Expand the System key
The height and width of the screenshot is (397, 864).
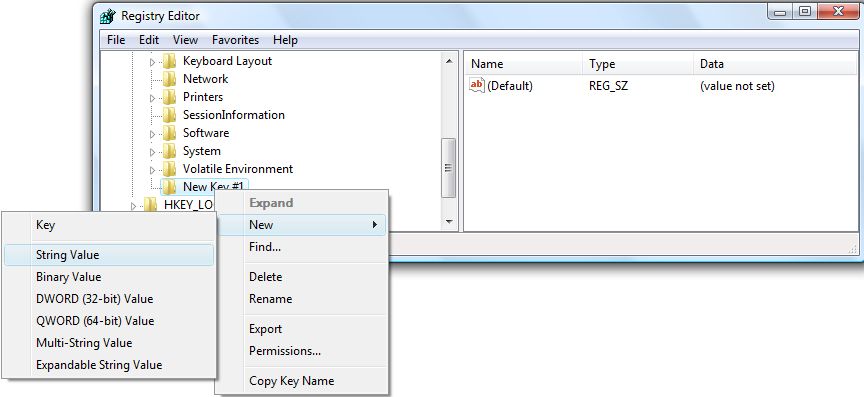coord(153,152)
